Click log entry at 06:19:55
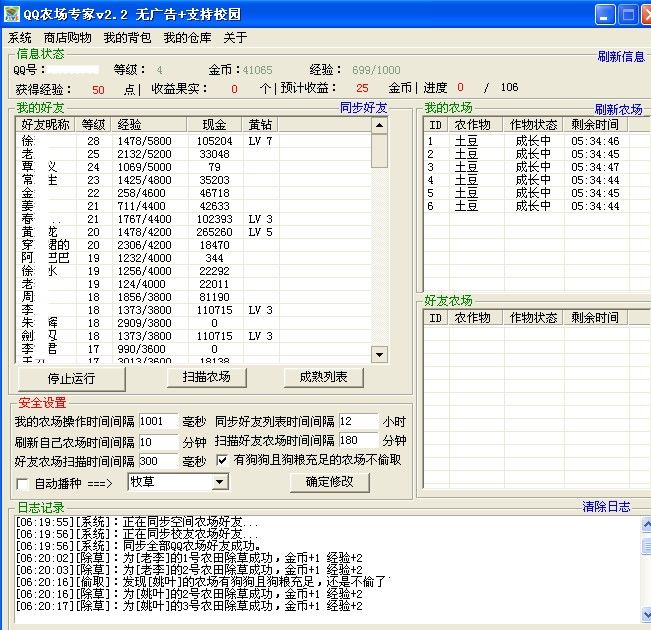This screenshot has width=651, height=630. (x=137, y=522)
